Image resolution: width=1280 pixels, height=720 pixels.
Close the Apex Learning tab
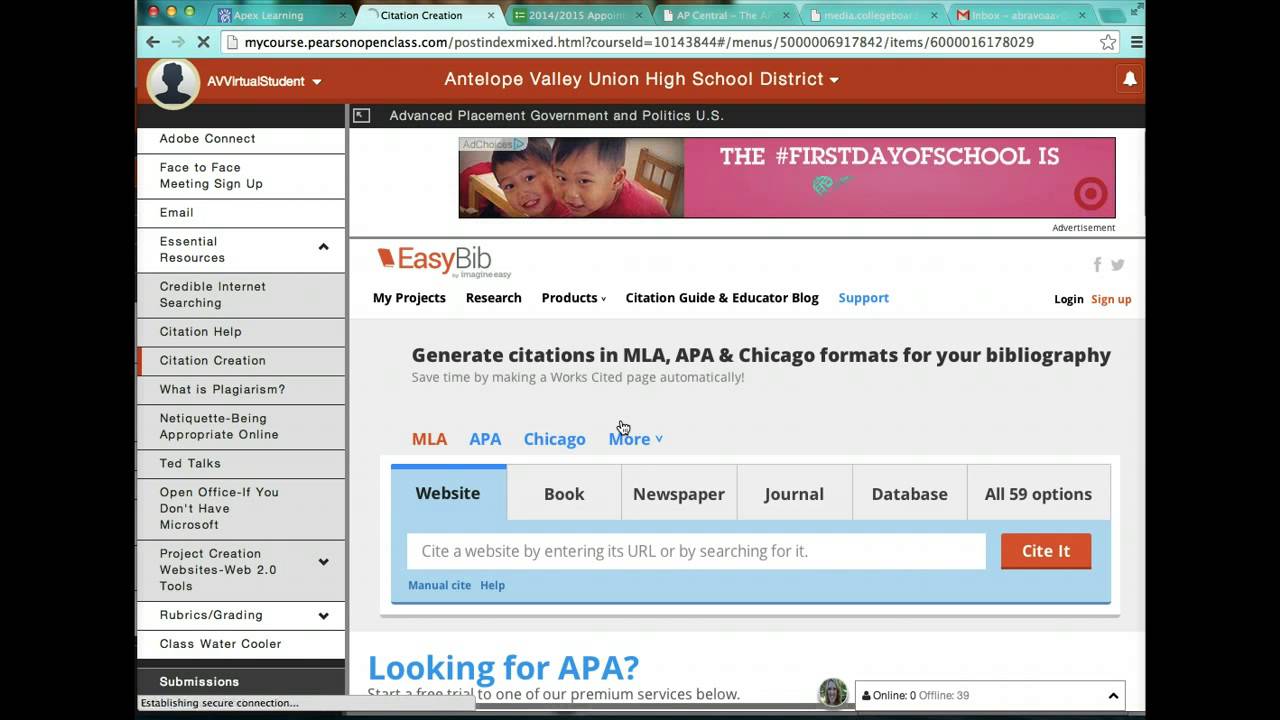click(344, 15)
